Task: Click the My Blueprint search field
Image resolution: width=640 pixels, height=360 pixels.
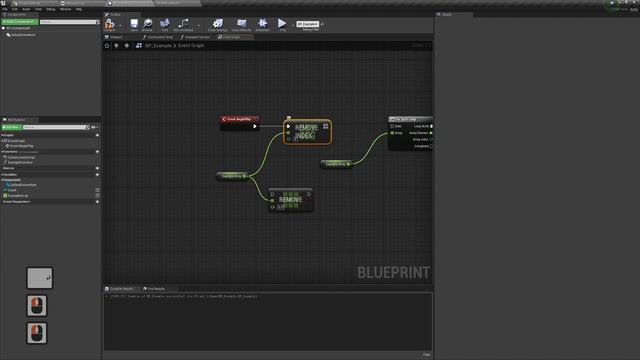Action: tap(55, 127)
